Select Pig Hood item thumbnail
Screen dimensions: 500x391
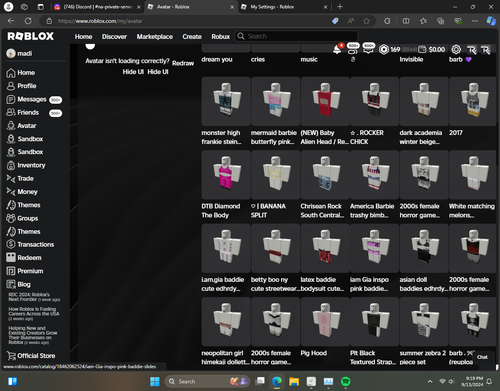[325, 322]
